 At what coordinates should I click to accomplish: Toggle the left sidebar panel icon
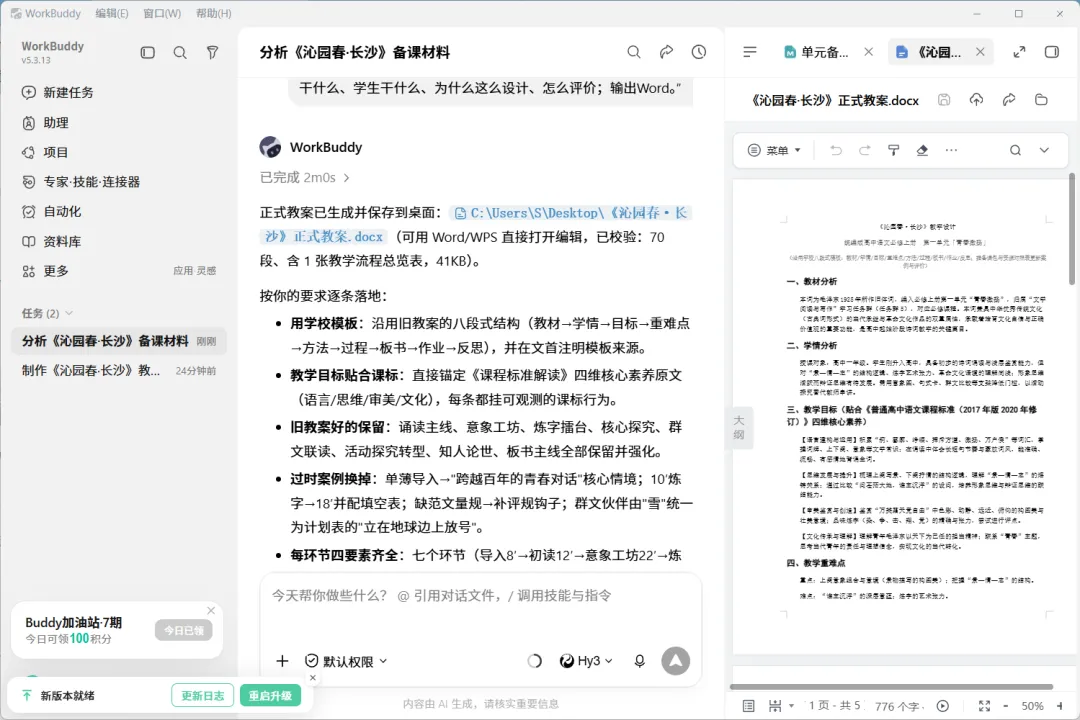click(x=147, y=52)
